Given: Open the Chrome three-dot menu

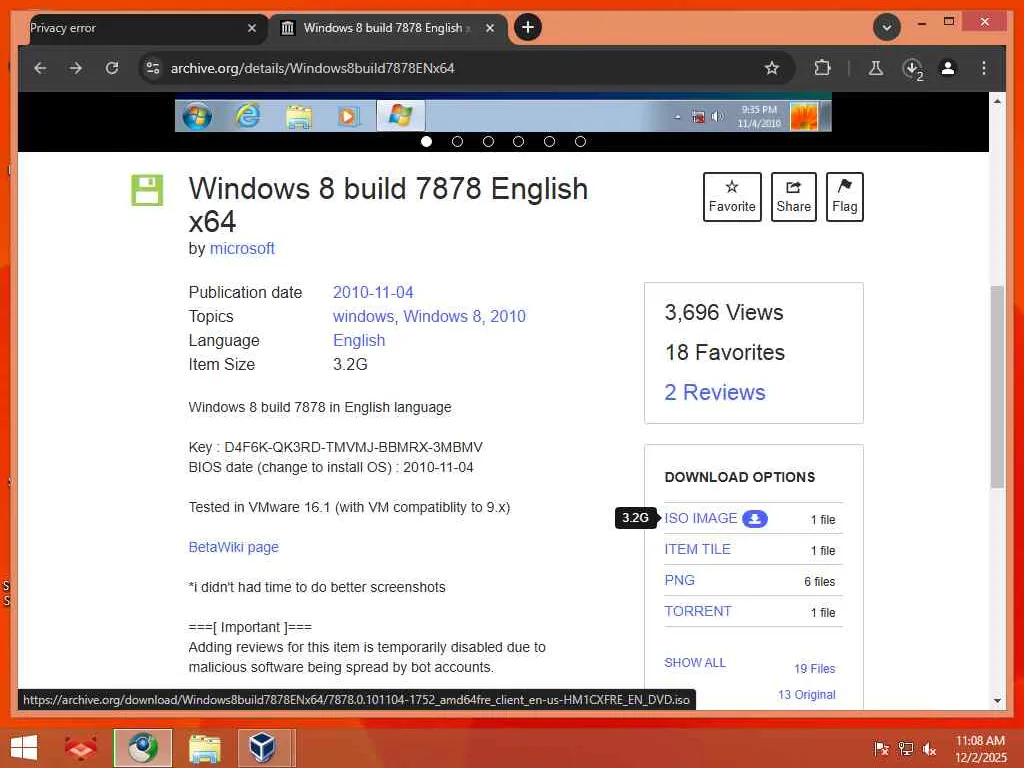Looking at the screenshot, I should click(x=984, y=68).
